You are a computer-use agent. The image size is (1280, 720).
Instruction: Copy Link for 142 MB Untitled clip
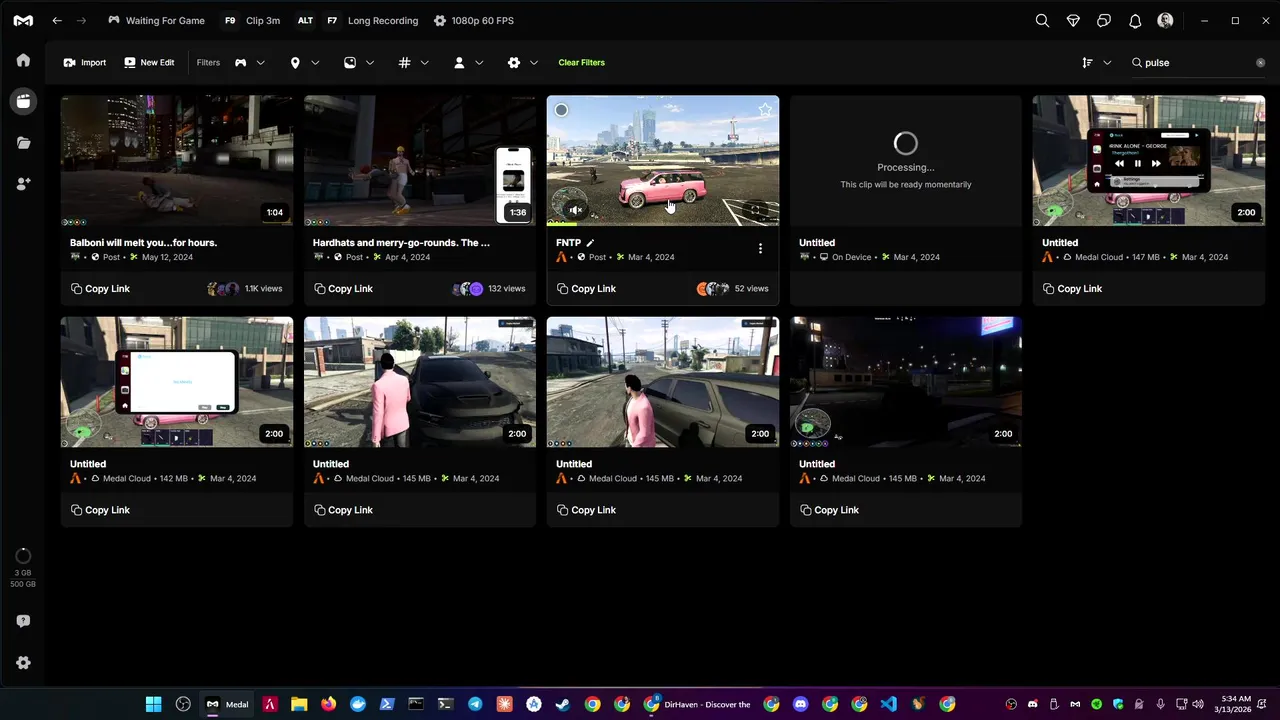pyautogui.click(x=100, y=510)
